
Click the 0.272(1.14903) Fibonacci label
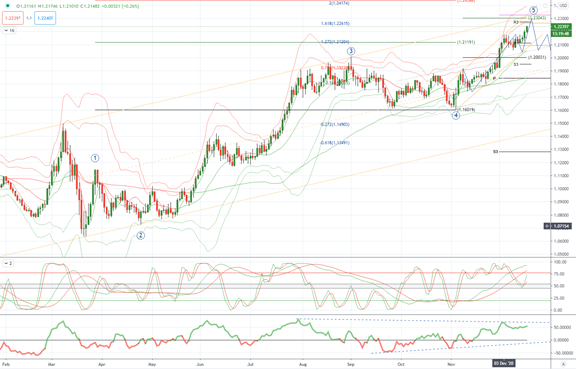335,125
